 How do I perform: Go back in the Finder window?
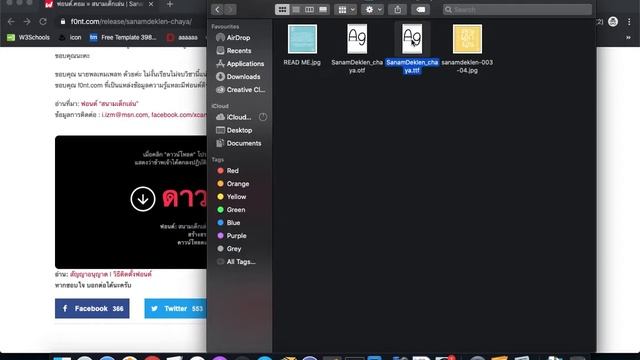point(218,9)
